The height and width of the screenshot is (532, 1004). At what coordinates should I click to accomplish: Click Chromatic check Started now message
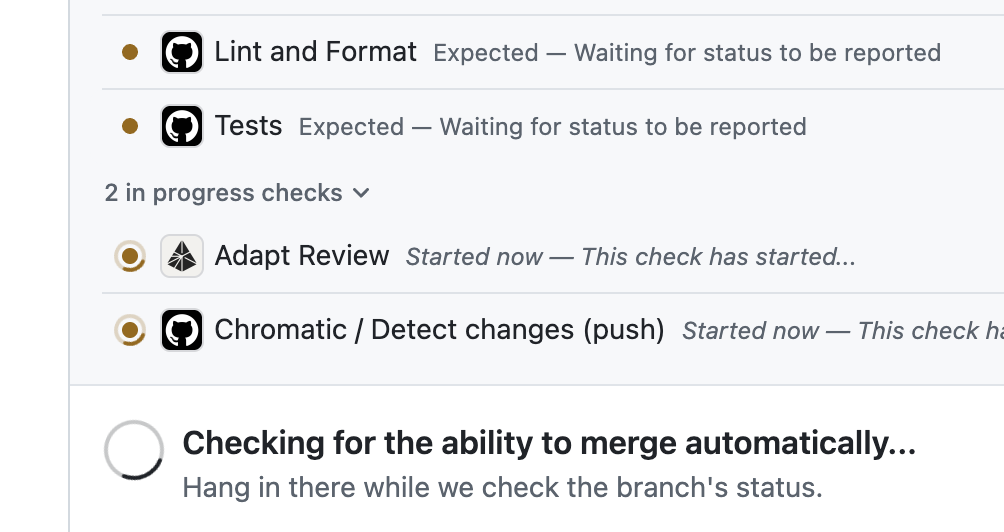843,331
